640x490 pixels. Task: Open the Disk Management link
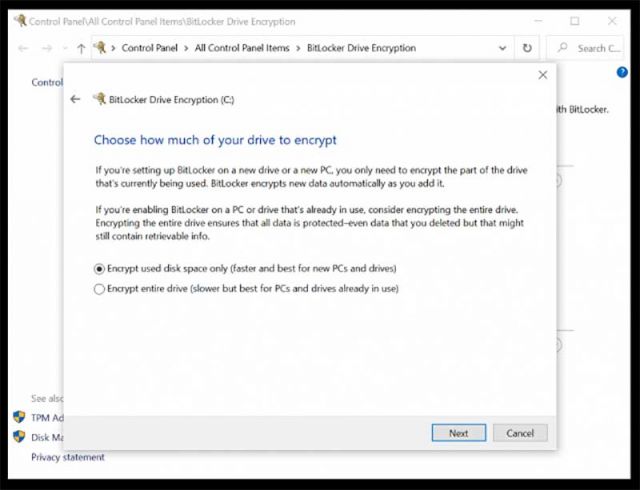(47, 437)
